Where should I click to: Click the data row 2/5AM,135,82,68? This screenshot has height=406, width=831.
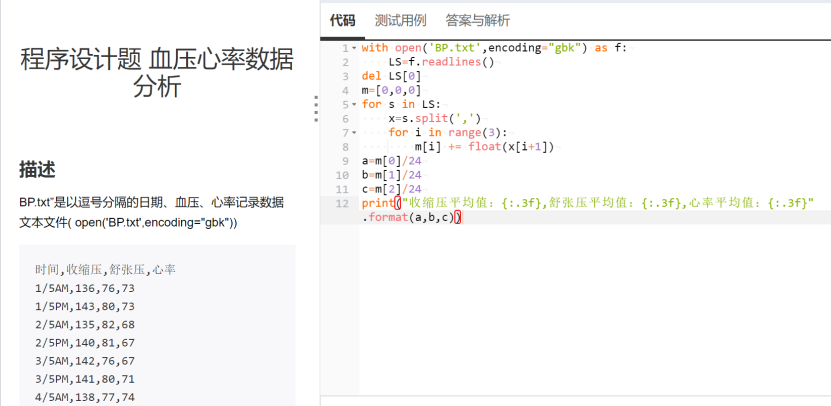pos(85,324)
